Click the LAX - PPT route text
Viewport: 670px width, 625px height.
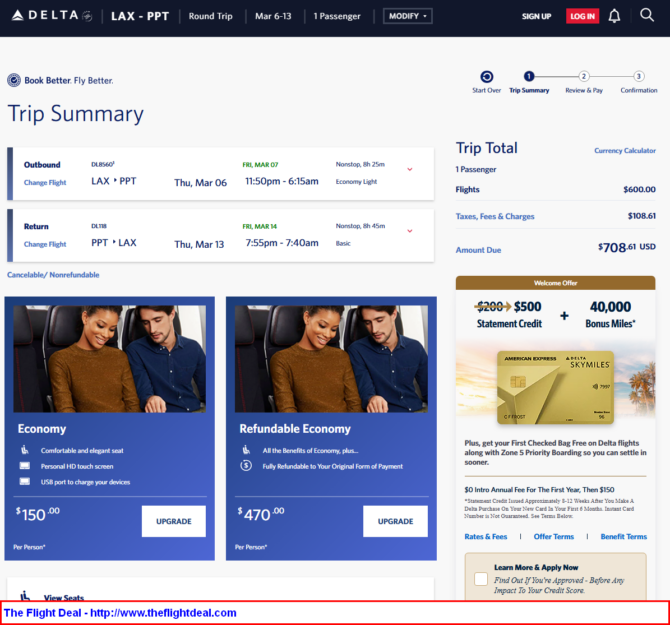(140, 16)
